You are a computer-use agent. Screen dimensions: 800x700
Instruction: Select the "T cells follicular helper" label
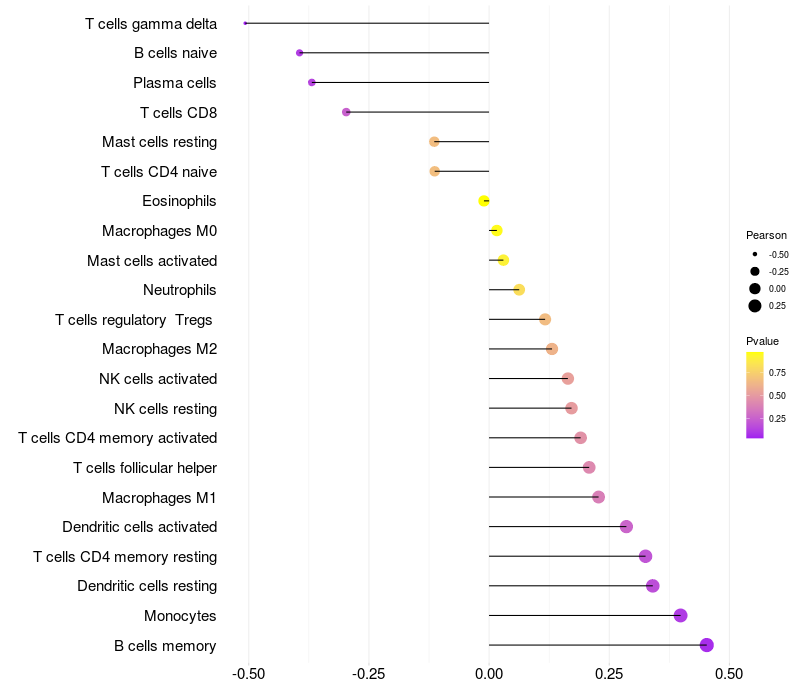pos(145,468)
